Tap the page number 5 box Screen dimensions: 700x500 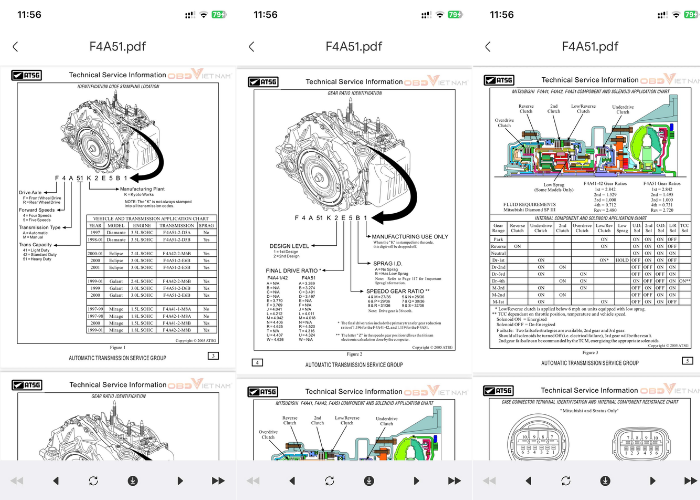tap(688, 360)
